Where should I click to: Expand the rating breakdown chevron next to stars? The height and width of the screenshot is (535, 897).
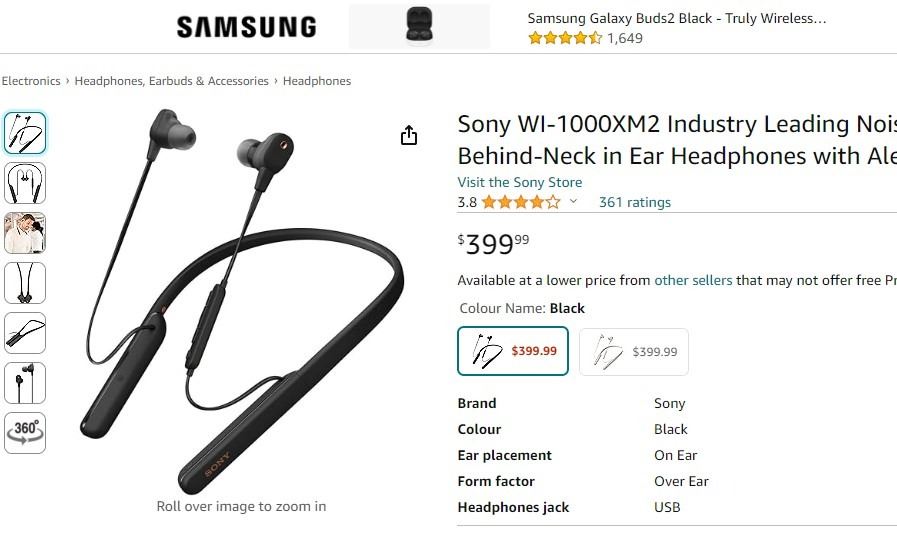coord(573,201)
